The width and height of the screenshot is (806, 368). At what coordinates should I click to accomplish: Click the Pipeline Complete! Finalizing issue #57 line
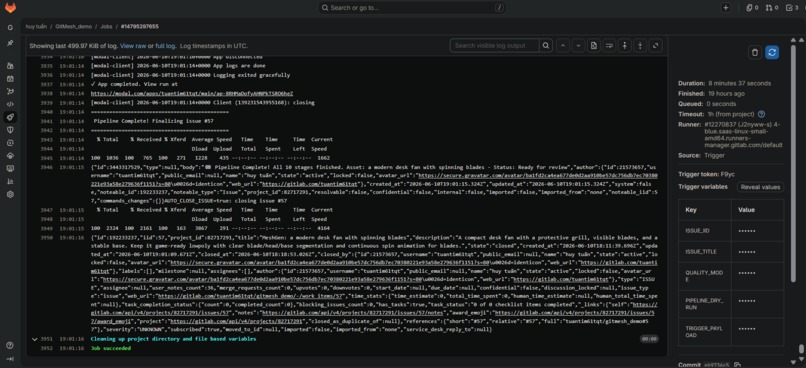(154, 121)
